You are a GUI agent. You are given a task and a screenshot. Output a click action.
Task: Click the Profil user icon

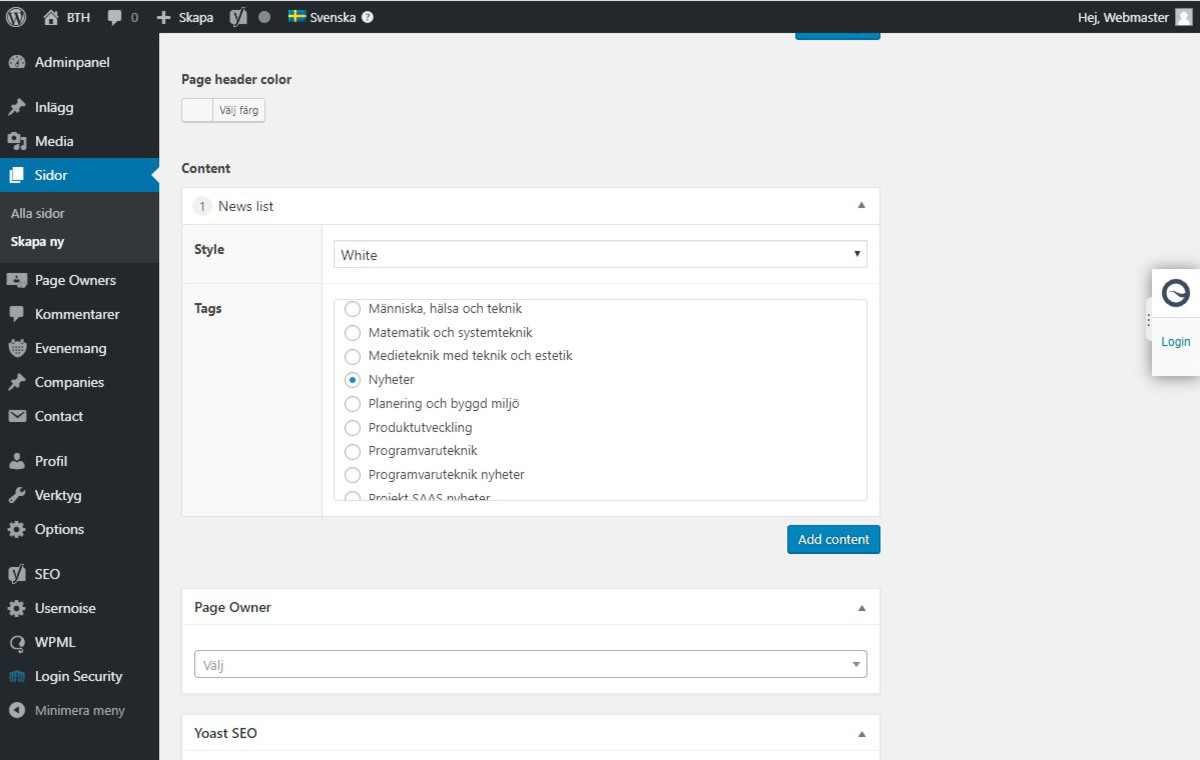click(x=17, y=461)
